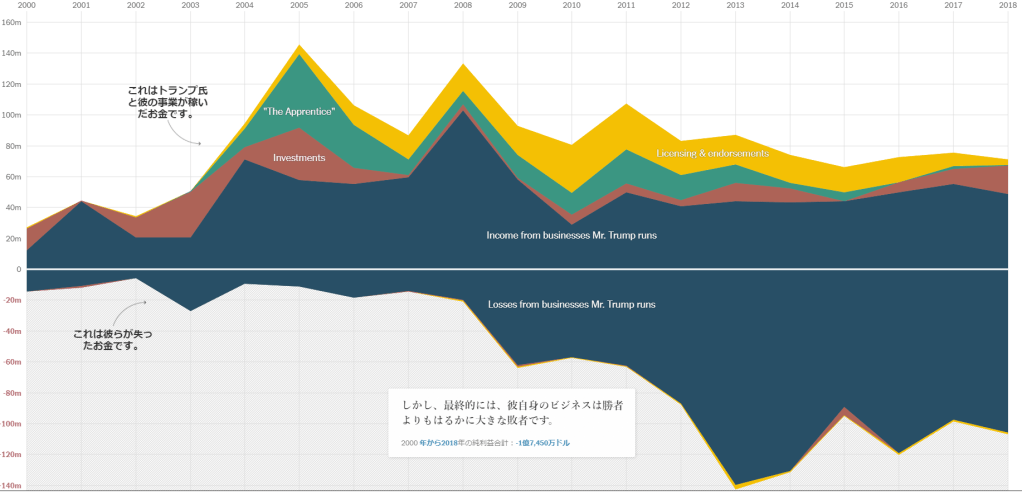Select the 2018 year marker
Screen dimensions: 1022x495
(1006, 6)
